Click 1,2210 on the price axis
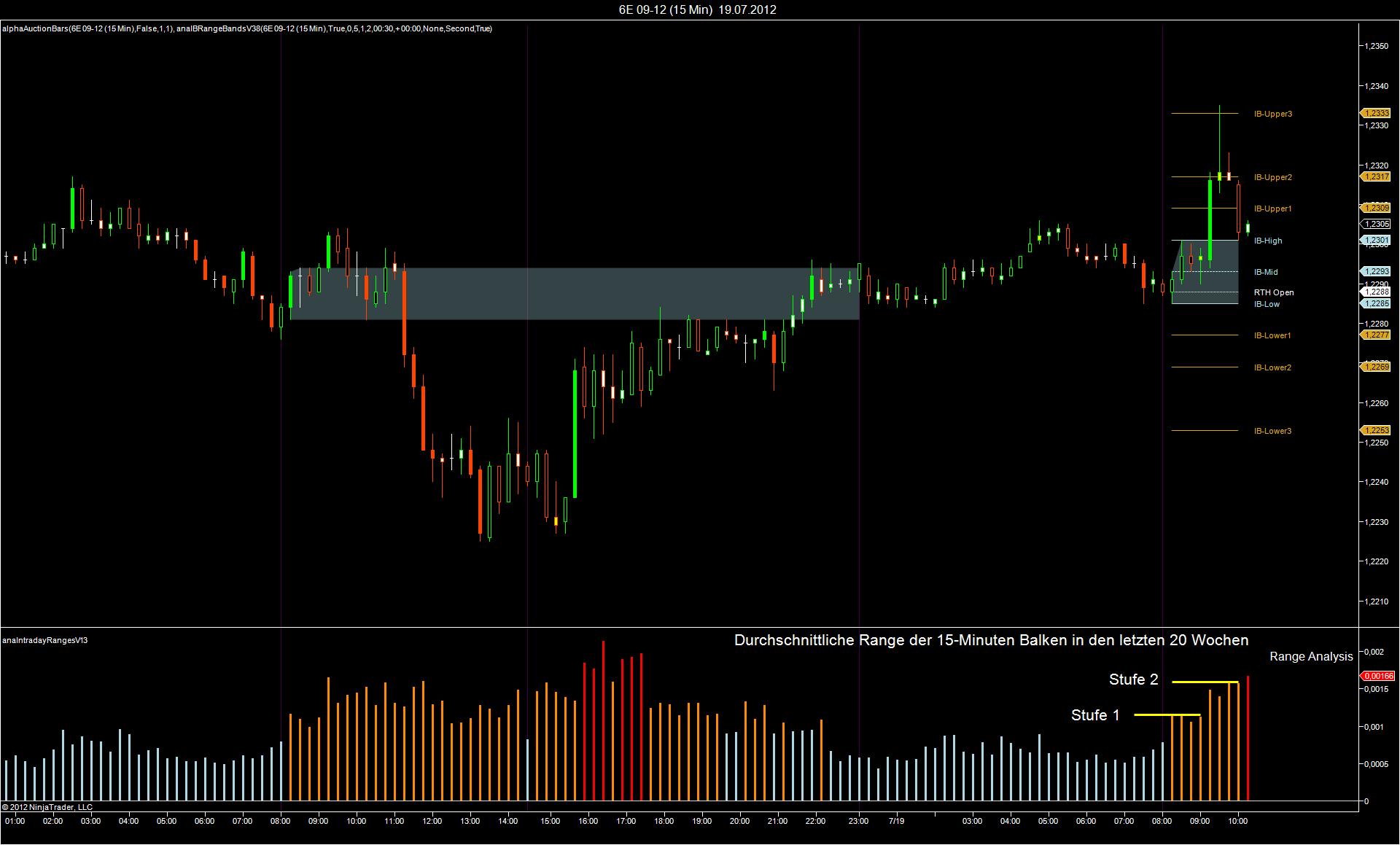1400x845 pixels. 1377,601
